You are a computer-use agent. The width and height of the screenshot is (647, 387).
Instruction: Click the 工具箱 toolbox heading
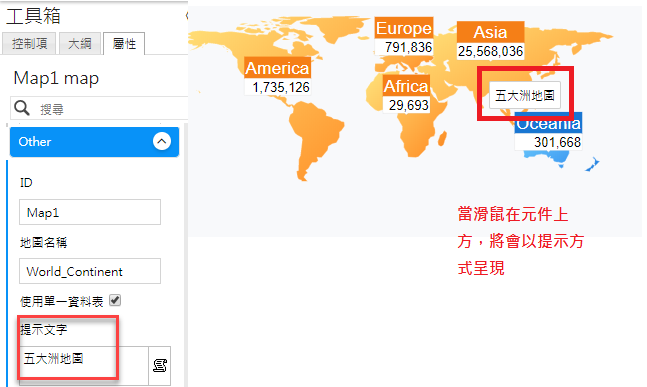point(33,16)
